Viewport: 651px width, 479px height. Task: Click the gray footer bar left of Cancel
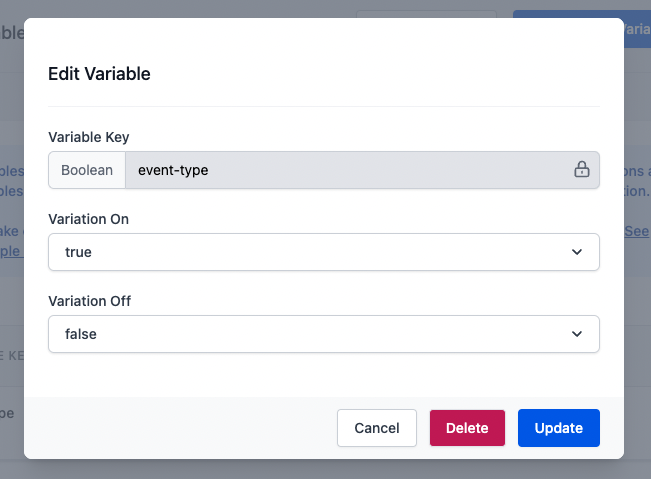(x=180, y=428)
